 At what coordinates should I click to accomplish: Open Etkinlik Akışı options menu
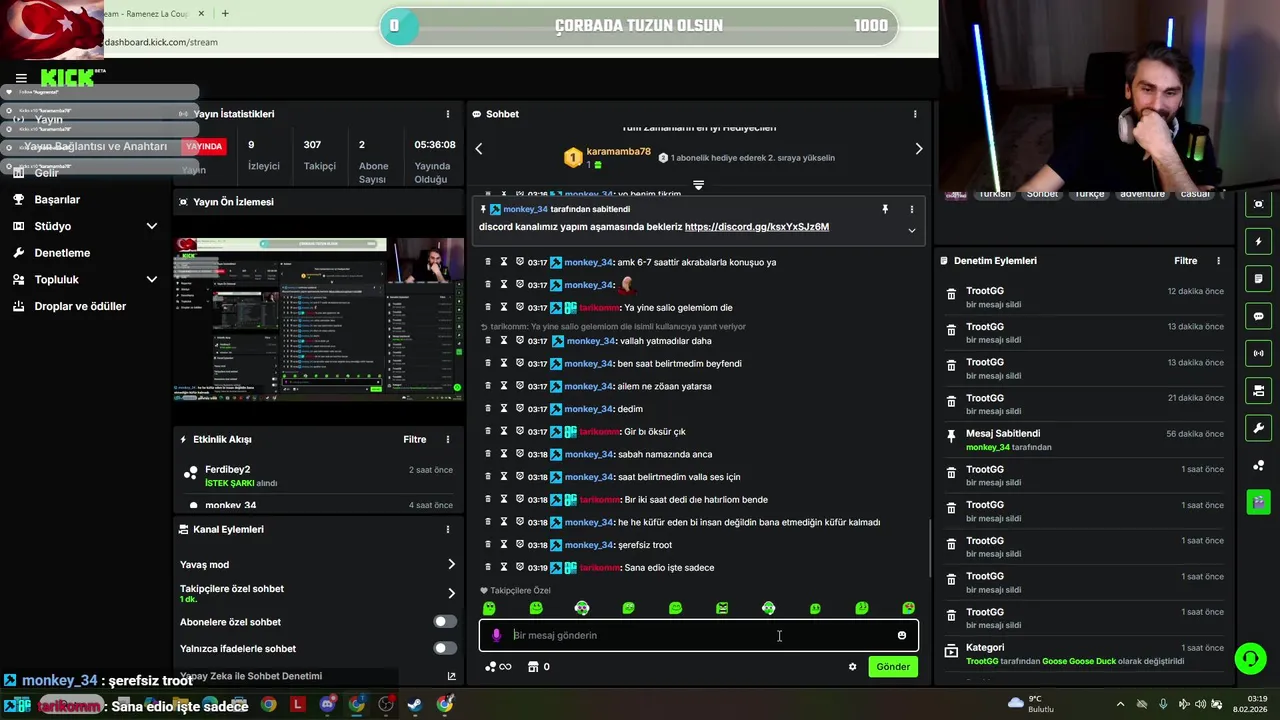(448, 439)
